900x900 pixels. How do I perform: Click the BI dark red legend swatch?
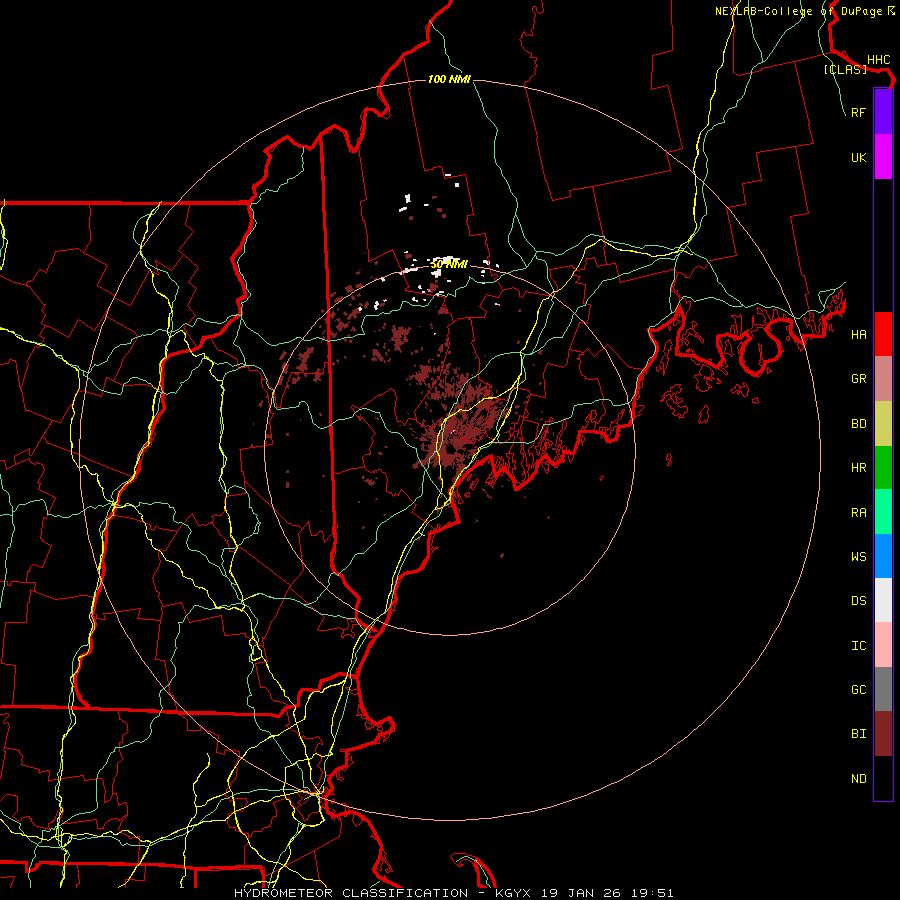pyautogui.click(x=883, y=734)
